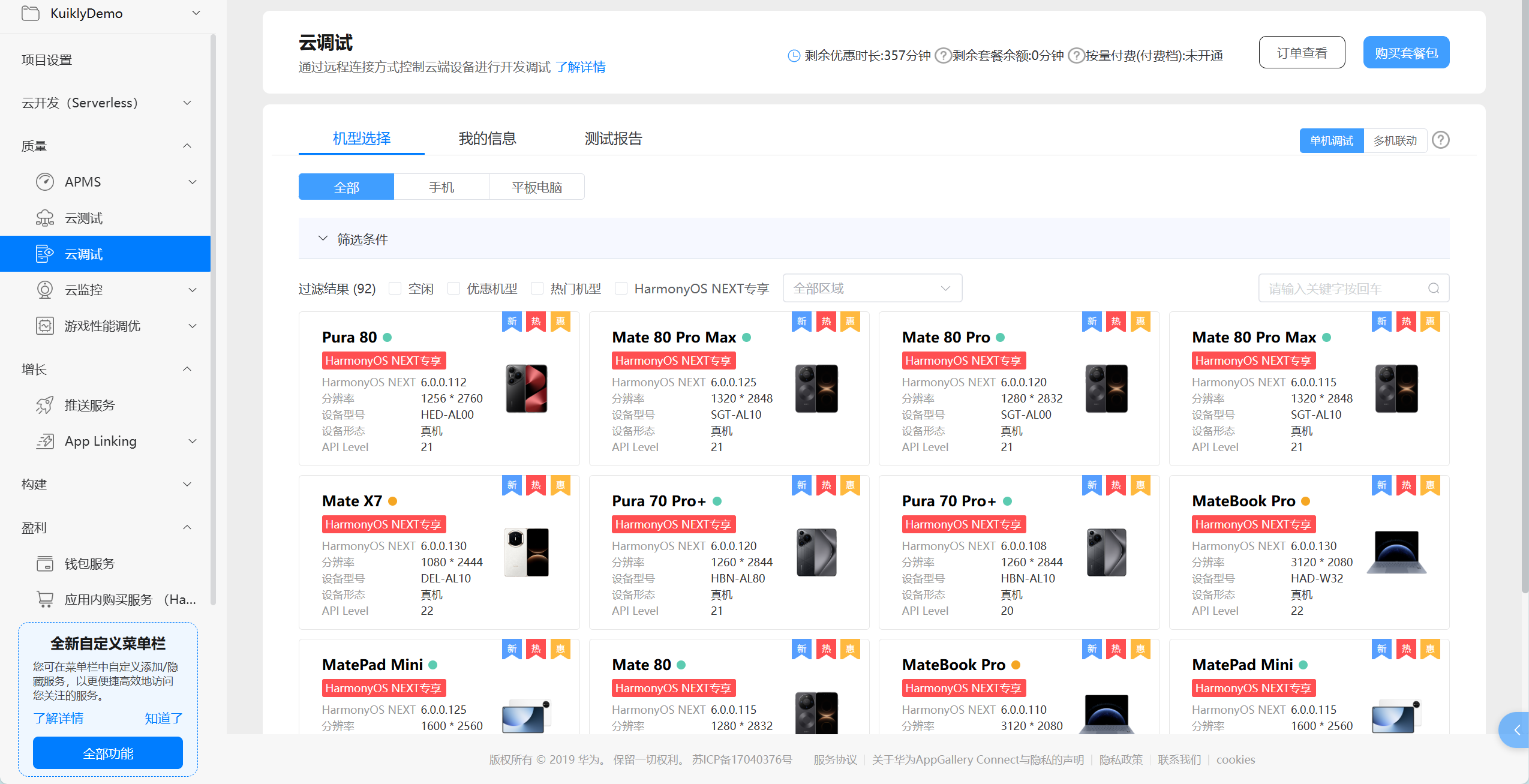
Task: Check the 空闲 filter checkbox
Action: 395,288
